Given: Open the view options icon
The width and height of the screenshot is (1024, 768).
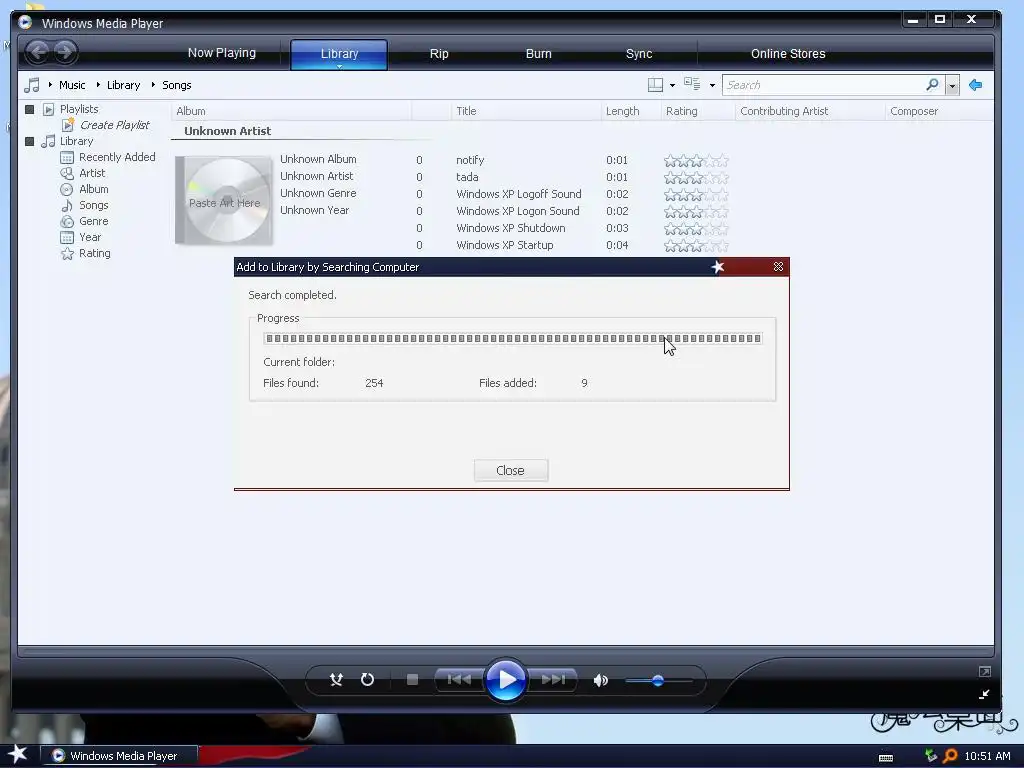Looking at the screenshot, I should coord(692,84).
